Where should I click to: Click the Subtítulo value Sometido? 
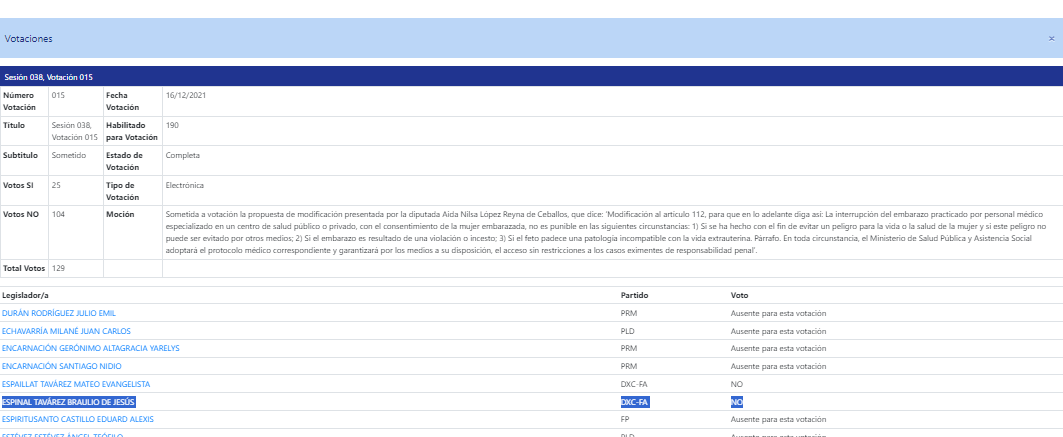tap(69, 155)
